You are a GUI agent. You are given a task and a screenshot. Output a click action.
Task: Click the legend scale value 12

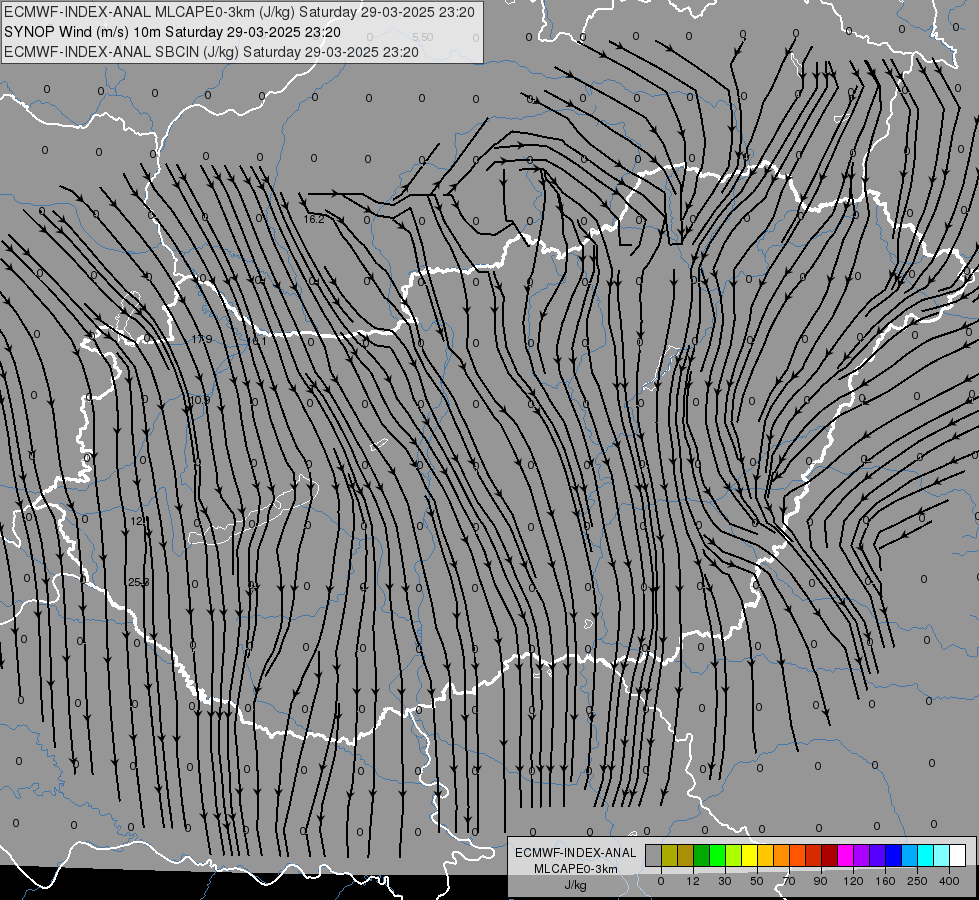point(693,881)
